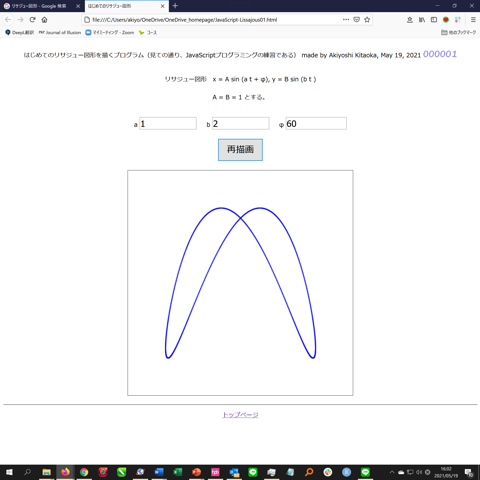The height and width of the screenshot is (480, 480).
Task: Reload the page with the refresh icon
Action: (32, 20)
